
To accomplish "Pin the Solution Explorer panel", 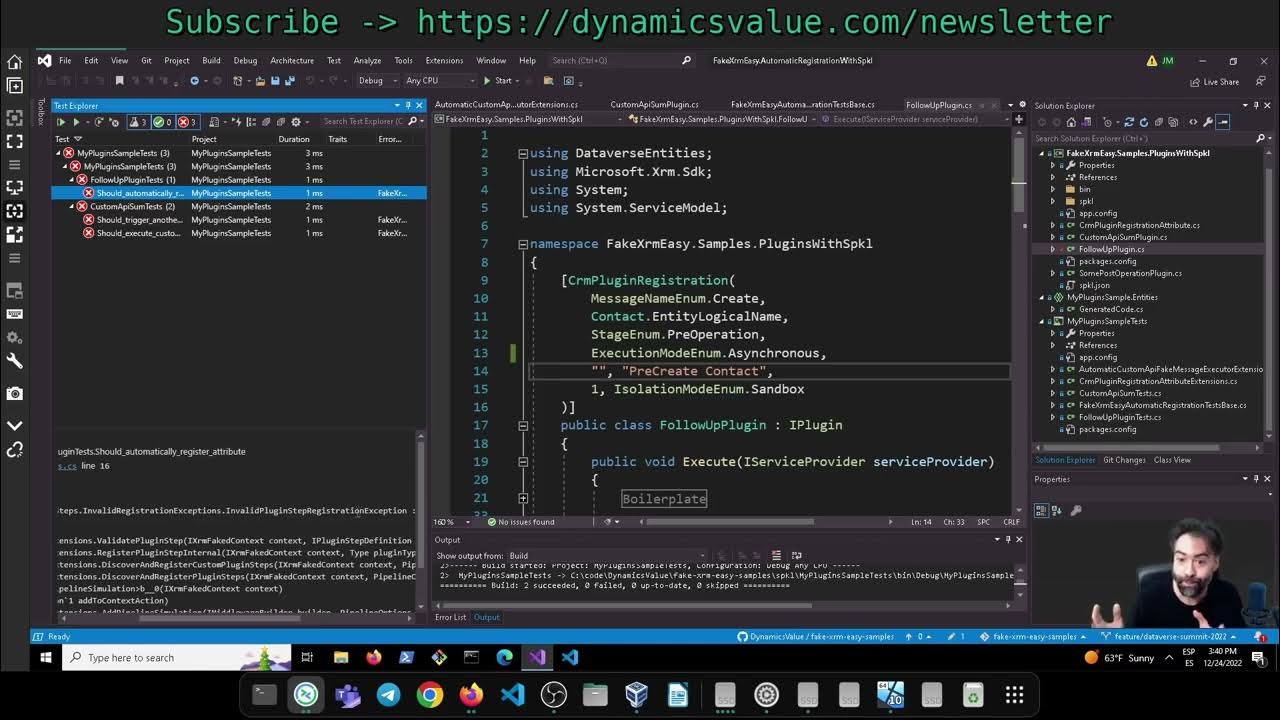I will pos(1256,105).
